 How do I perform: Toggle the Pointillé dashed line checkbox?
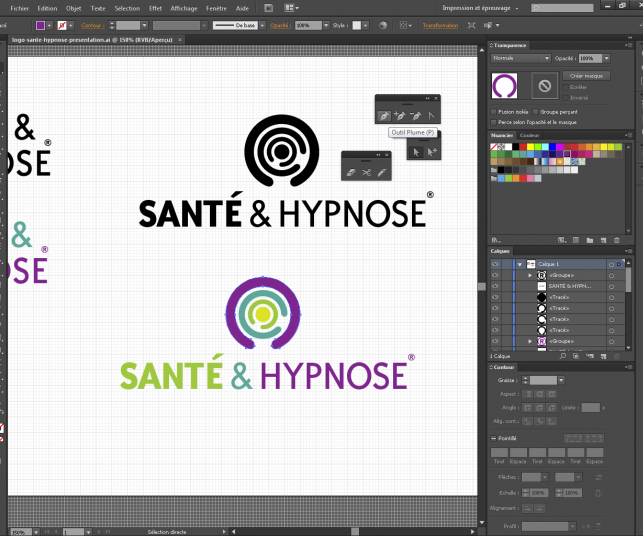pyautogui.click(x=494, y=438)
